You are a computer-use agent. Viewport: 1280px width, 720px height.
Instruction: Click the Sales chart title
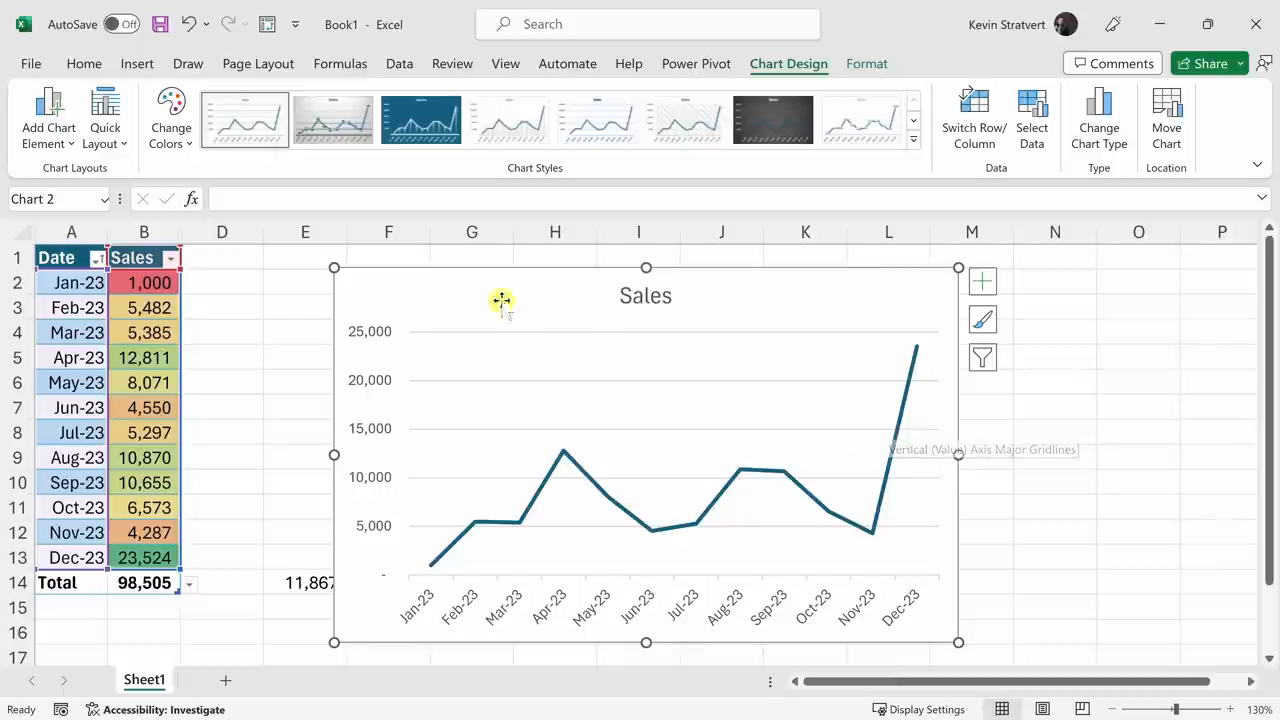click(645, 296)
